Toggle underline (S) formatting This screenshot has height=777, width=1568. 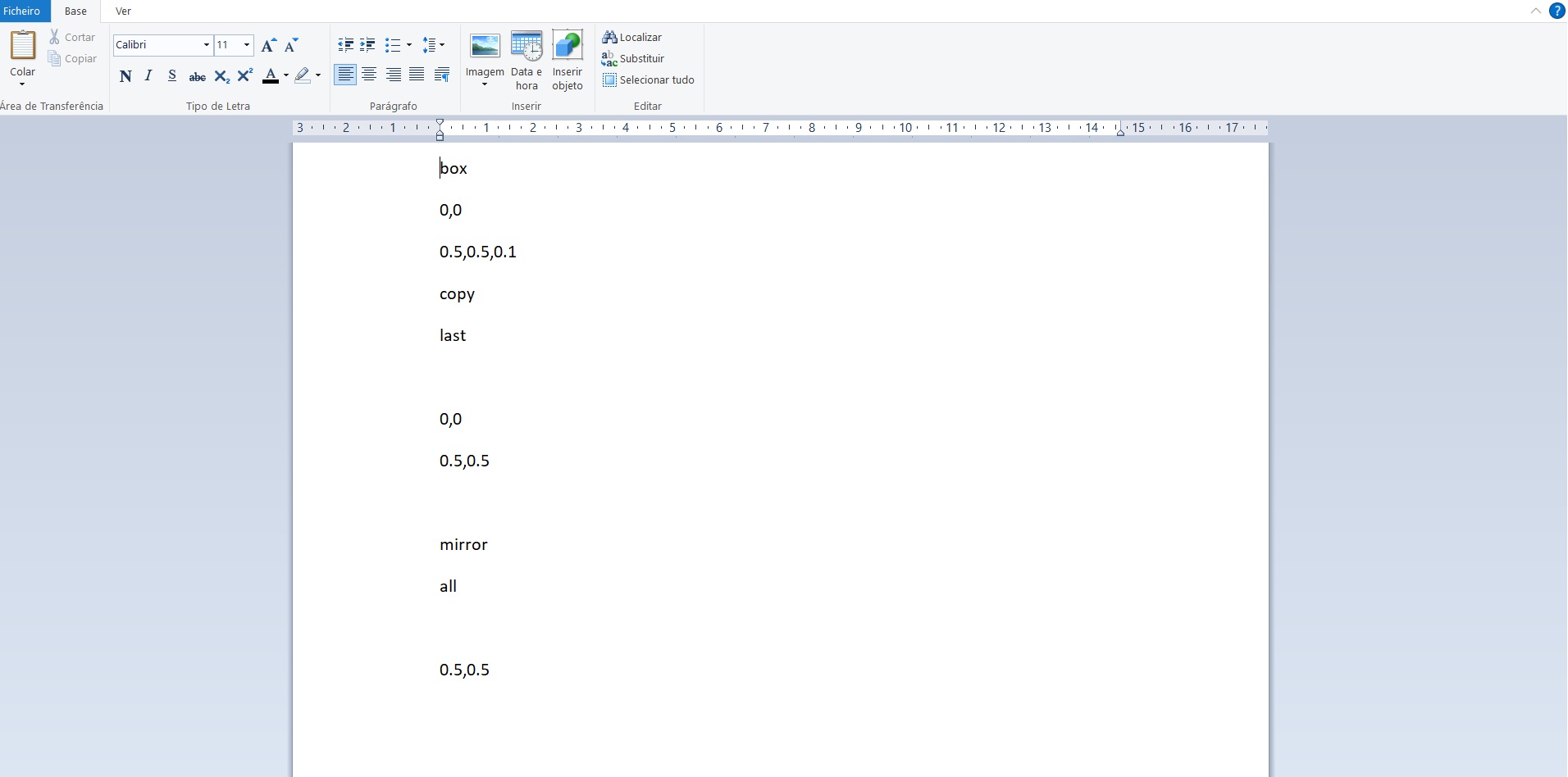(172, 76)
